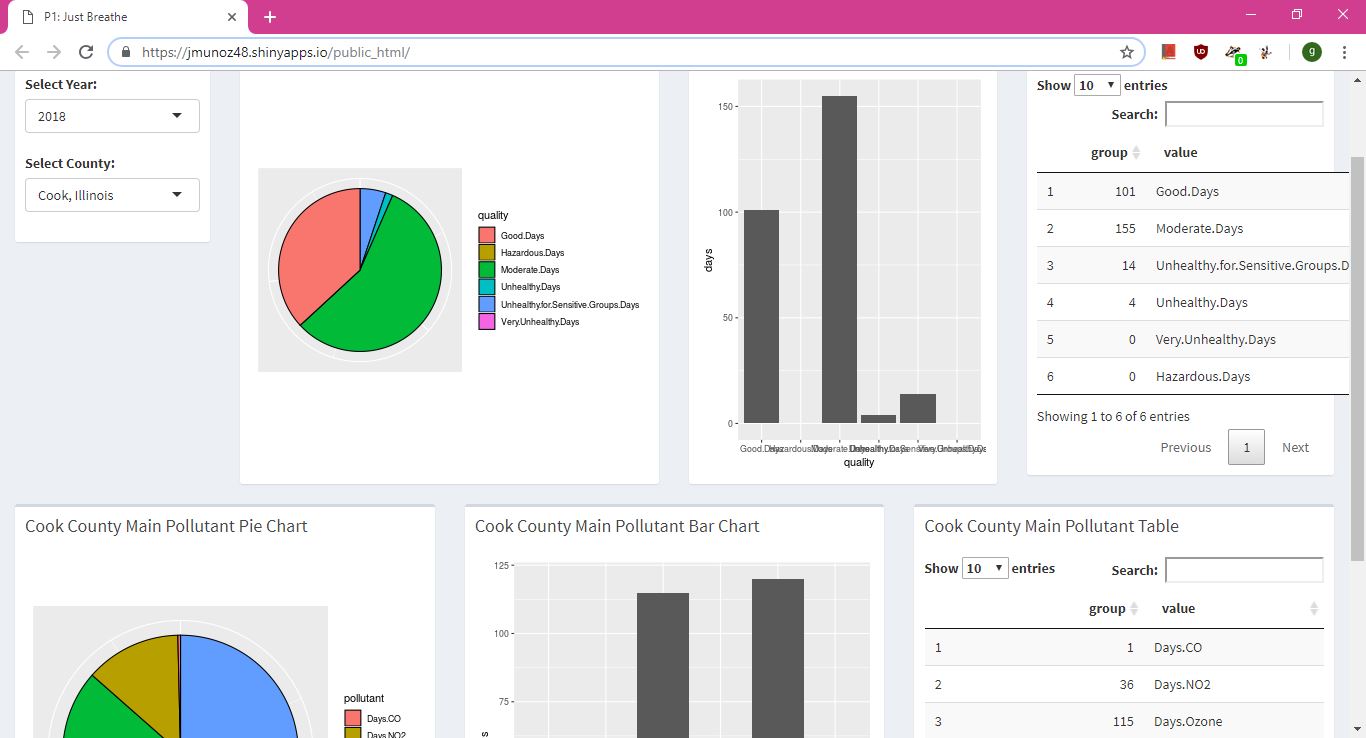Select the Good.Days table row
Viewport: 1366px width, 738px height.
pyautogui.click(x=1193, y=191)
